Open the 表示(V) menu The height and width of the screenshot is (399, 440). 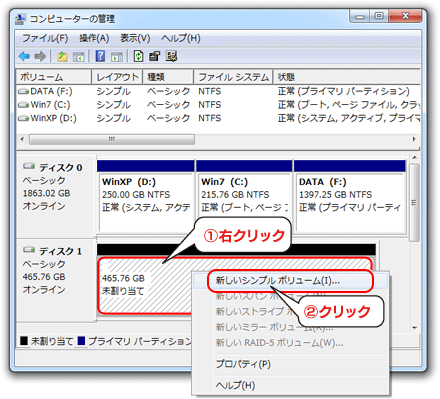point(135,38)
